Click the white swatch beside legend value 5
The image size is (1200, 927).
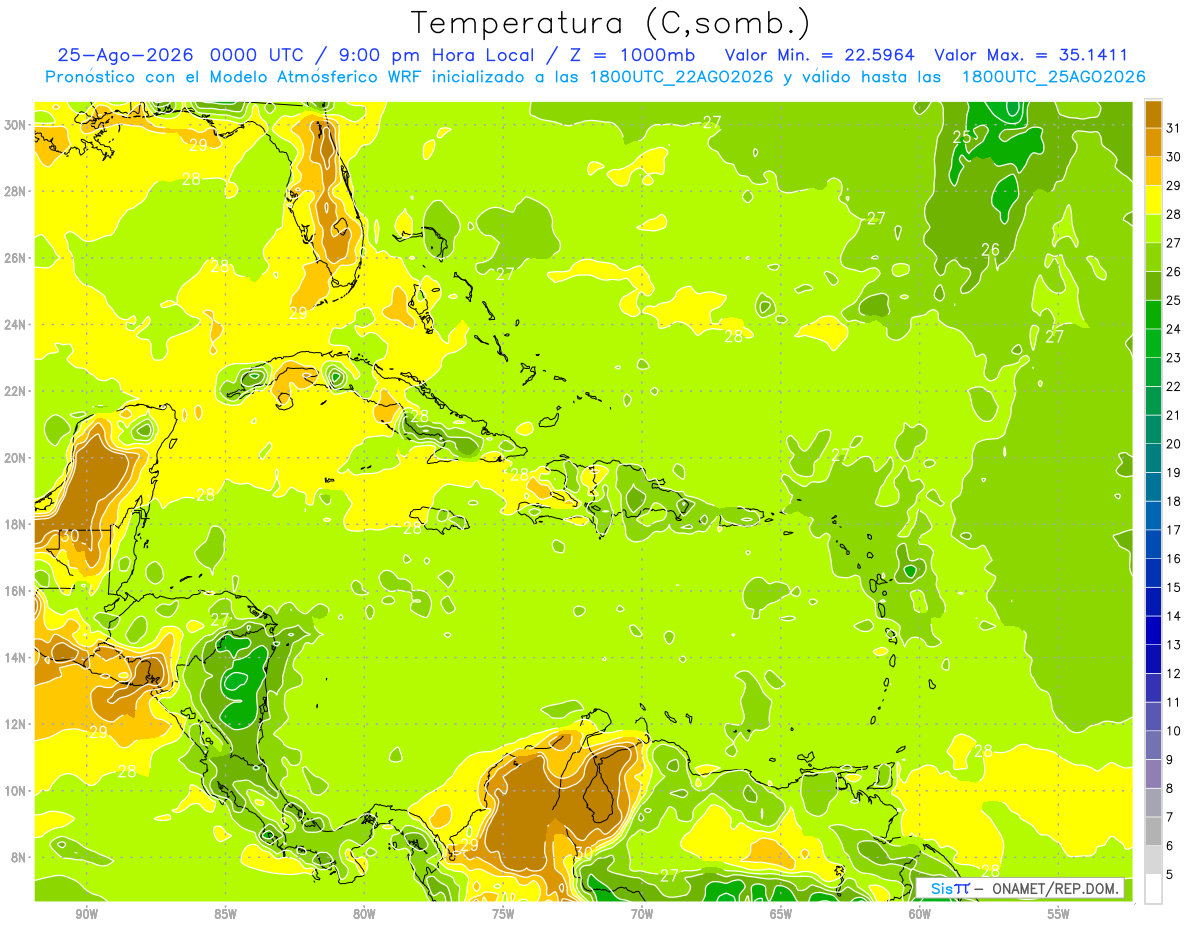(1153, 889)
